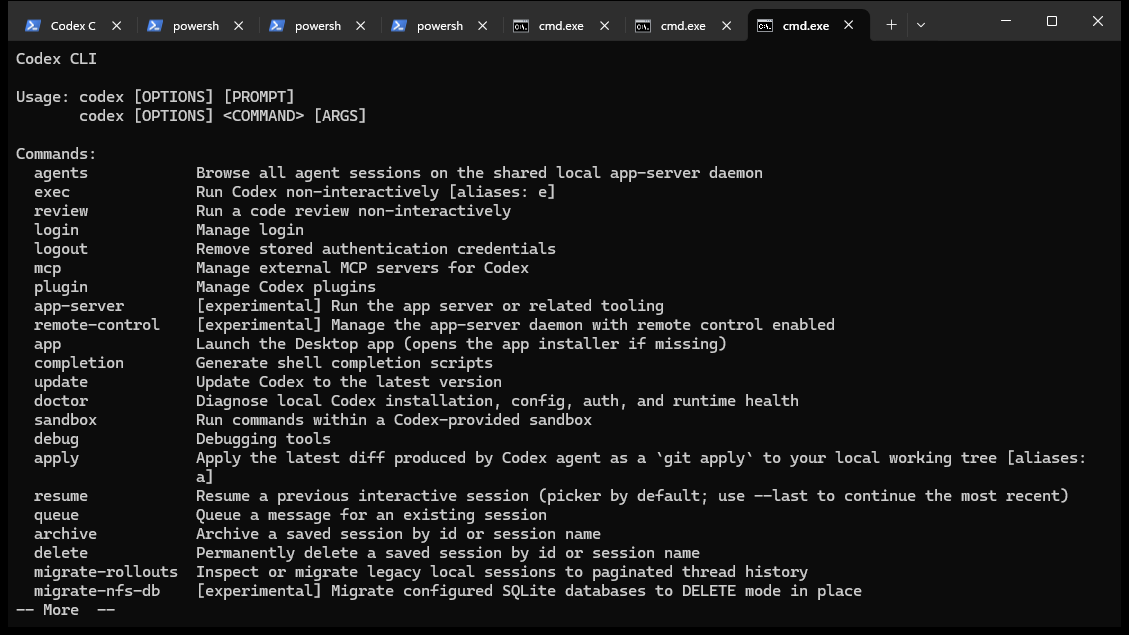The height and width of the screenshot is (635, 1129).
Task: Switch to the Codex C tab
Action: (x=73, y=25)
